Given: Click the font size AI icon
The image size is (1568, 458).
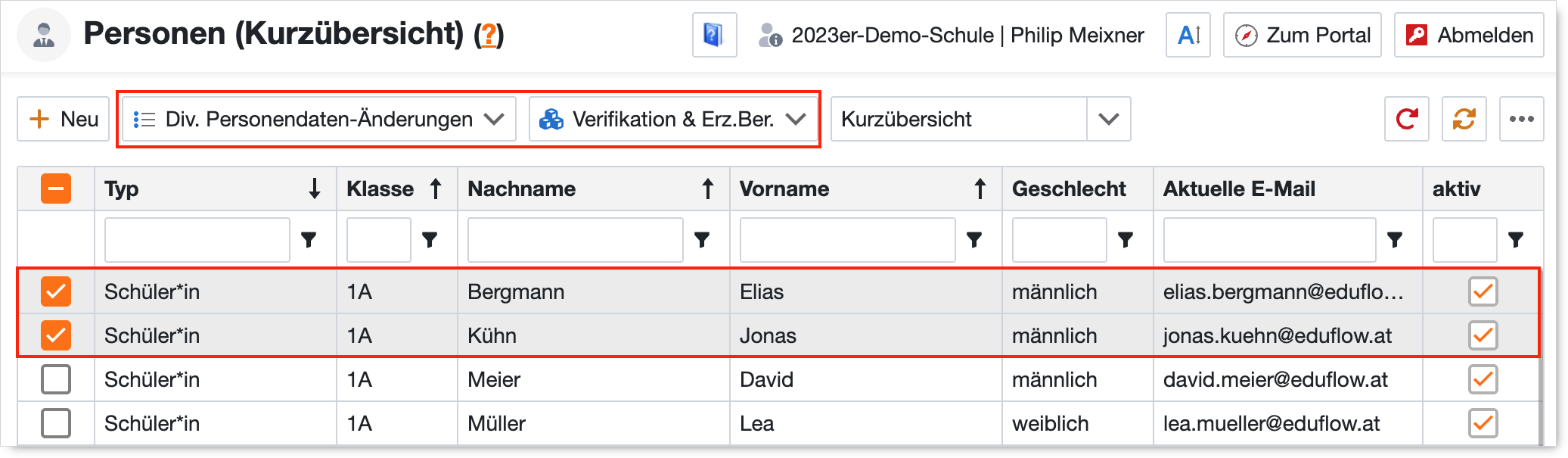Looking at the screenshot, I should 1188,35.
